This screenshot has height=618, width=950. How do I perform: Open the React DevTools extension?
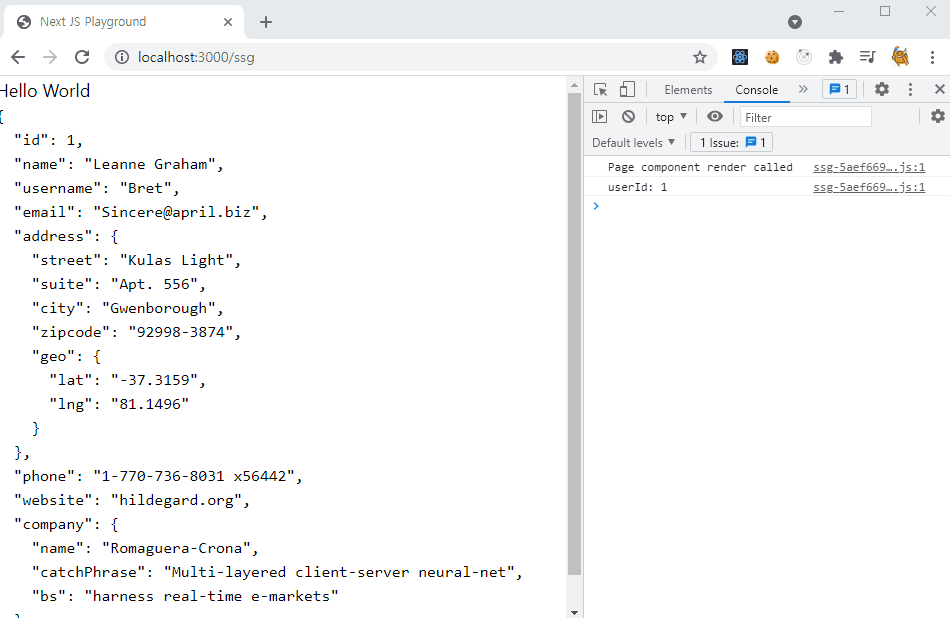[739, 57]
